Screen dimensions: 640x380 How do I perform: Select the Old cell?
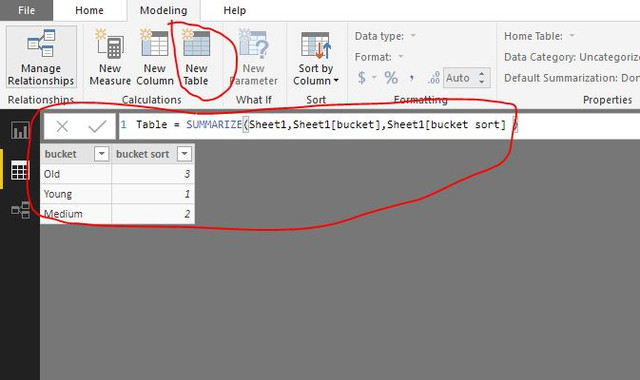tap(76, 174)
